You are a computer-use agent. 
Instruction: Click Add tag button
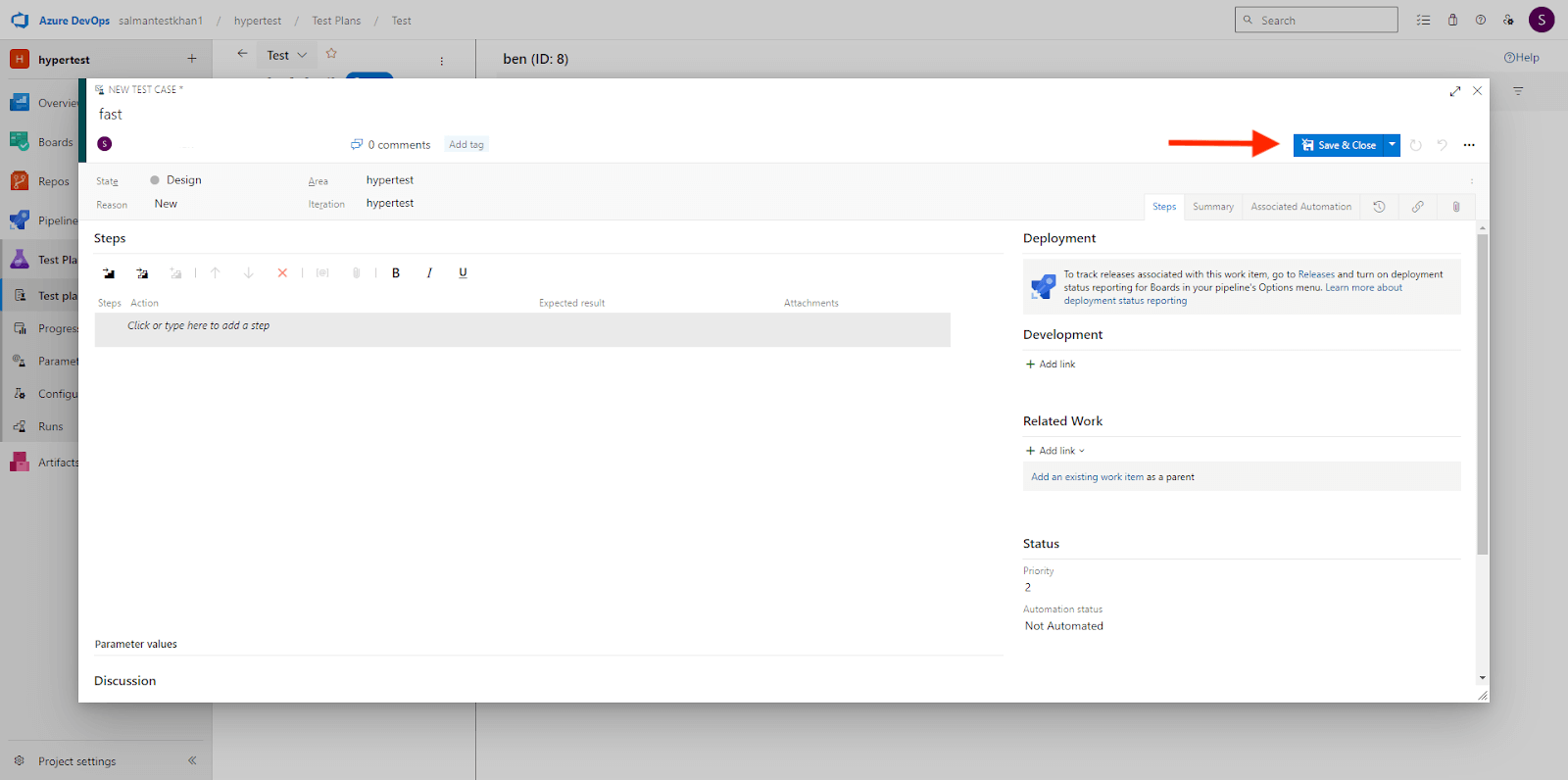coord(466,145)
